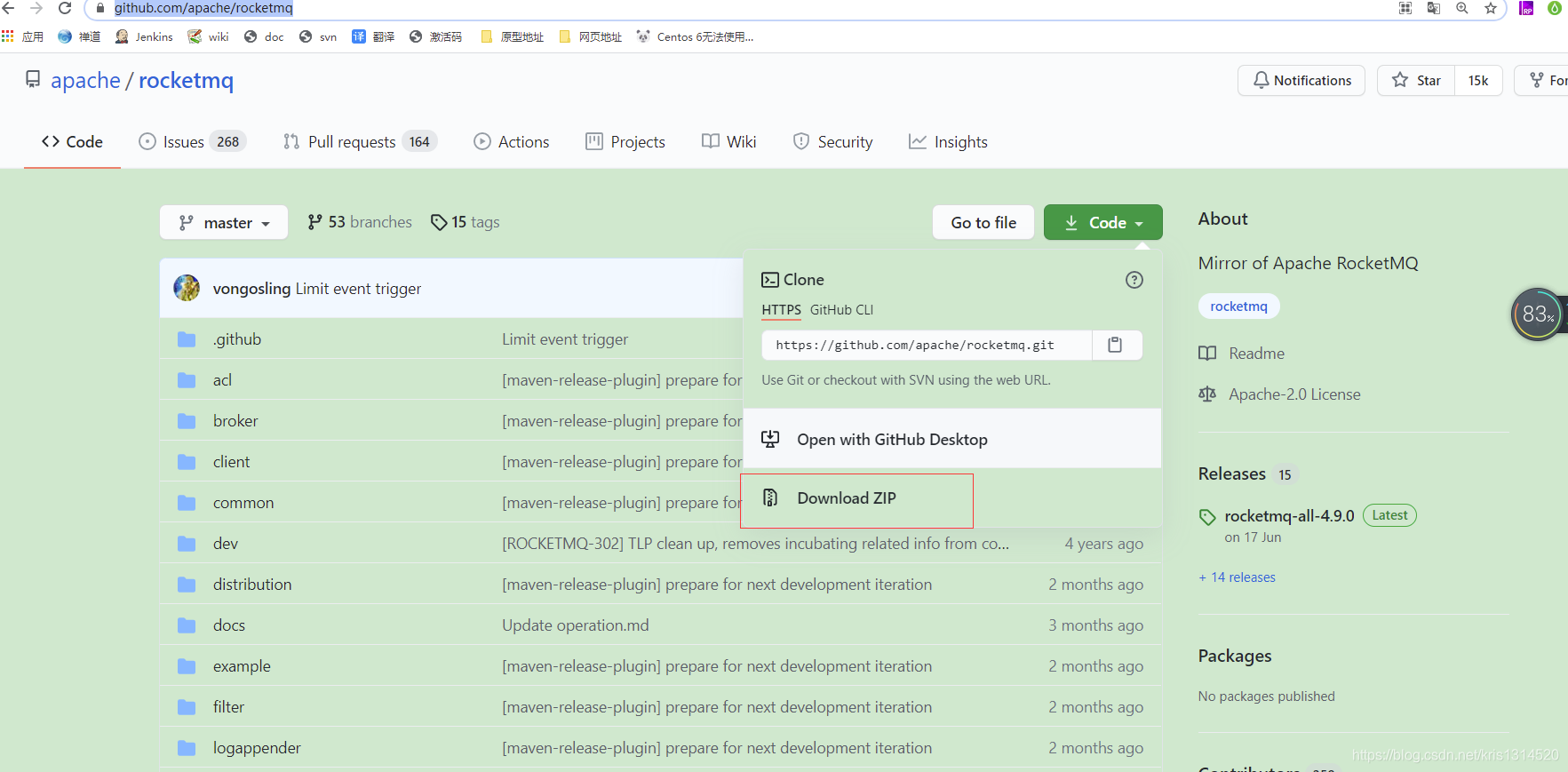Open the wiki bookmark
Viewport: 1568px width, 772px height.
click(x=209, y=36)
